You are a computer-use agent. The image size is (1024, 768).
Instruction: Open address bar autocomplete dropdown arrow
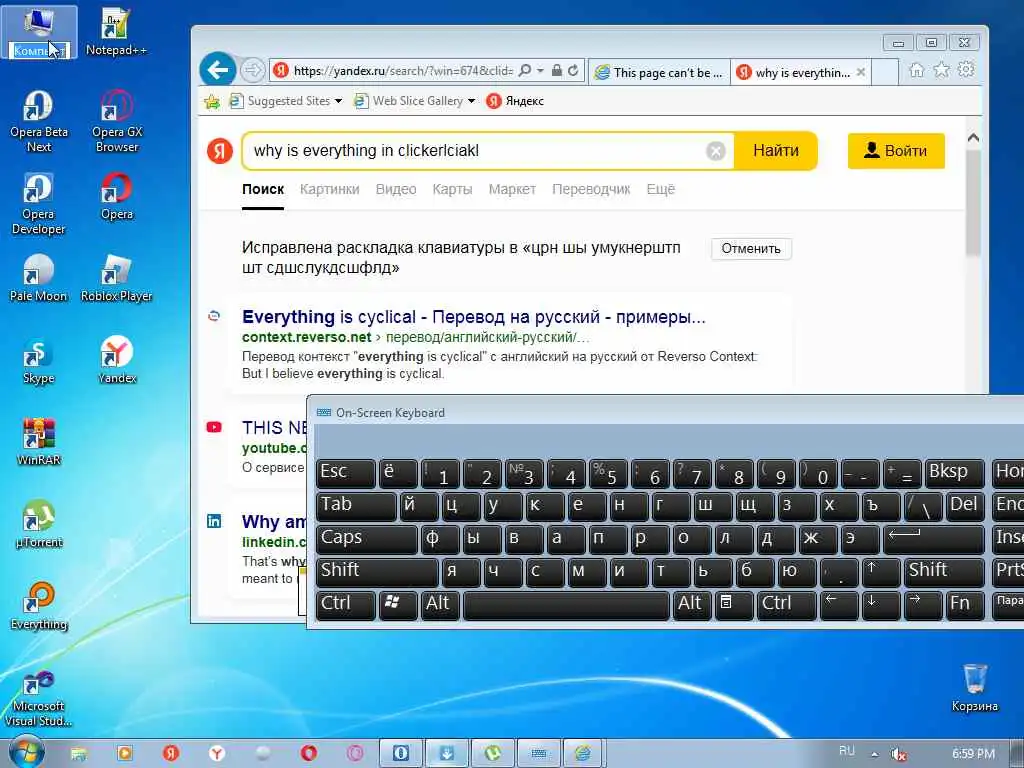(x=541, y=71)
